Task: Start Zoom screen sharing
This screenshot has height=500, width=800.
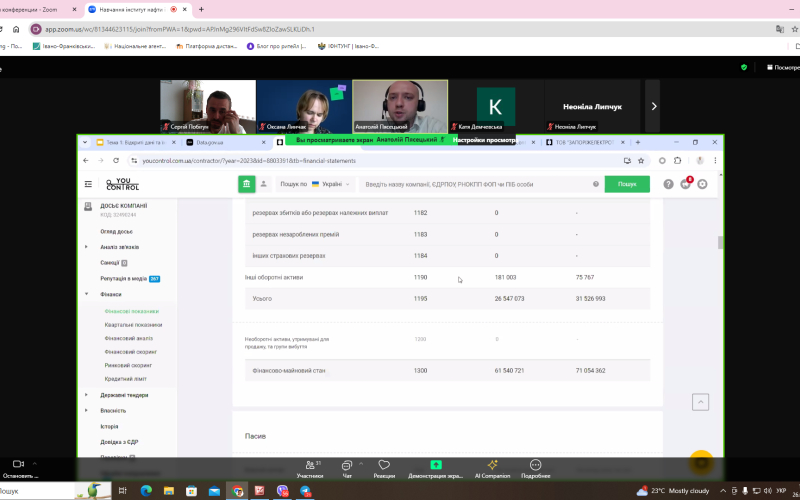Action: pyautogui.click(x=436, y=469)
